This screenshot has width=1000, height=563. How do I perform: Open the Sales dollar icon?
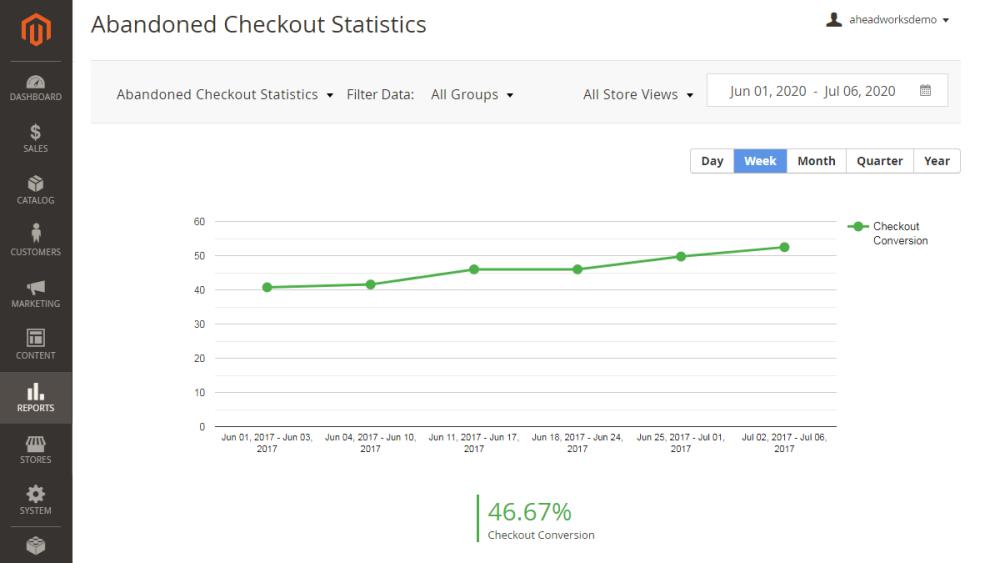click(x=36, y=132)
